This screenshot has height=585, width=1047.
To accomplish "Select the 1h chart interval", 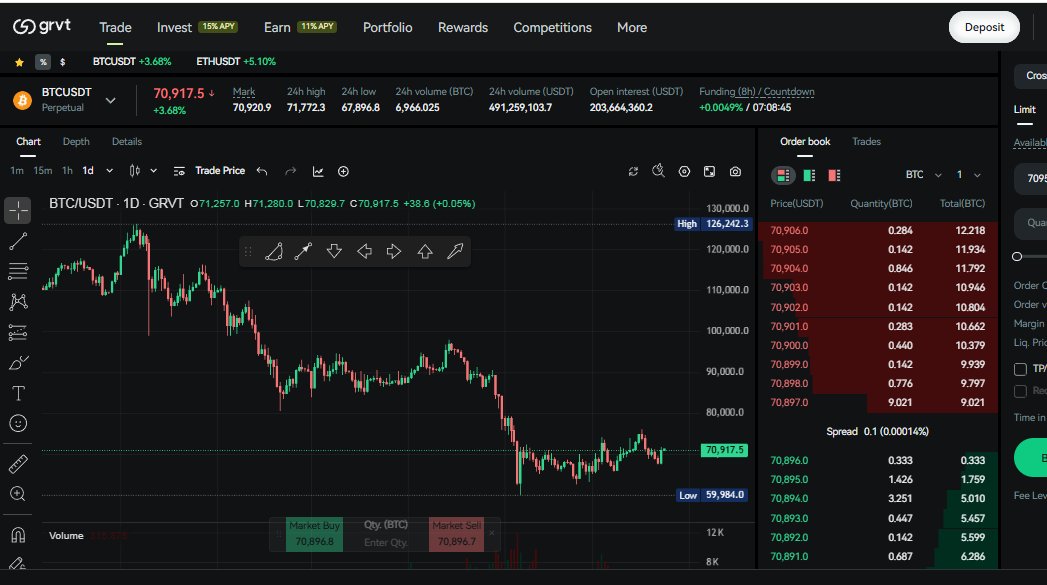I will pos(67,171).
